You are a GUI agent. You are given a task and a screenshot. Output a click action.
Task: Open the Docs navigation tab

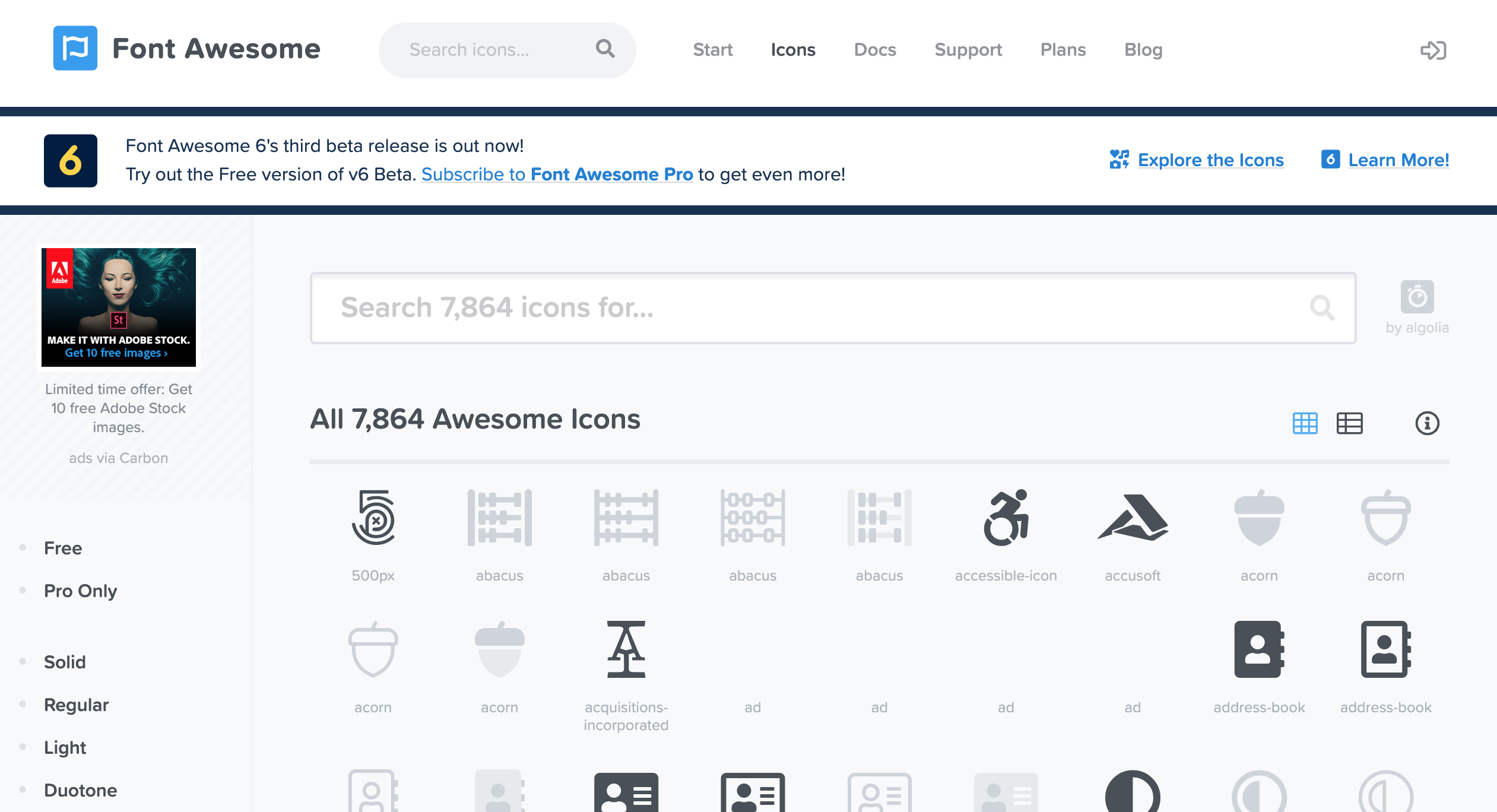[874, 50]
